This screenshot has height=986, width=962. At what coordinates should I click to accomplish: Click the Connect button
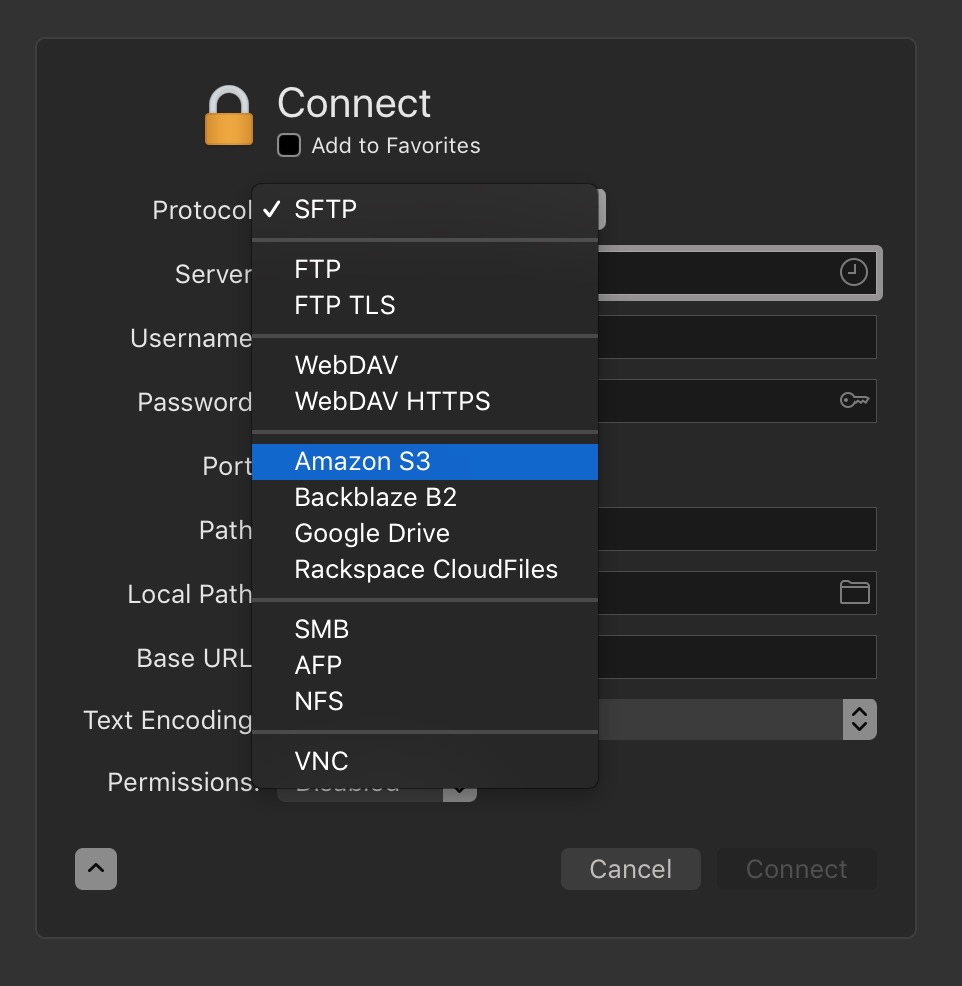click(797, 868)
